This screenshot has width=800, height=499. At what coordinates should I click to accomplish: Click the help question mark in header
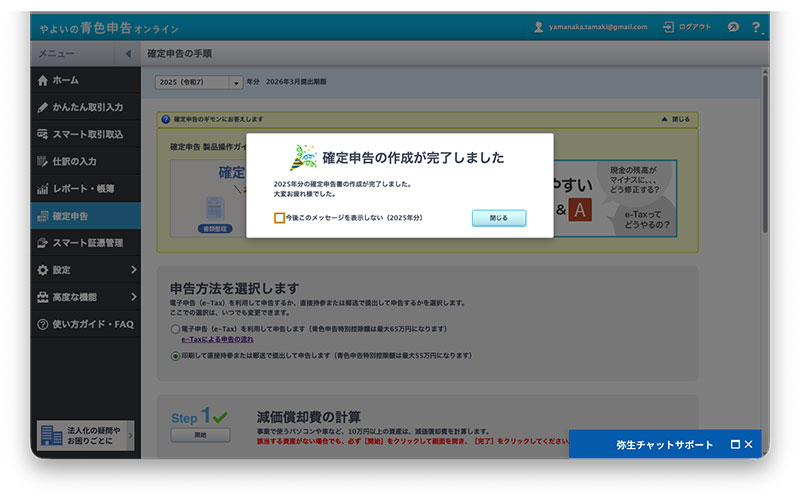(755, 27)
